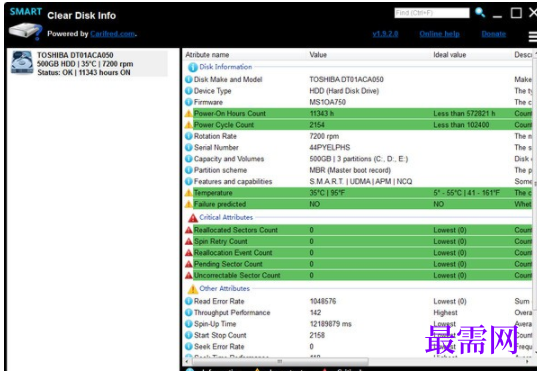Image resolution: width=537 pixels, height=371 pixels.
Task: Click the search magnifier icon
Action: click(480, 13)
